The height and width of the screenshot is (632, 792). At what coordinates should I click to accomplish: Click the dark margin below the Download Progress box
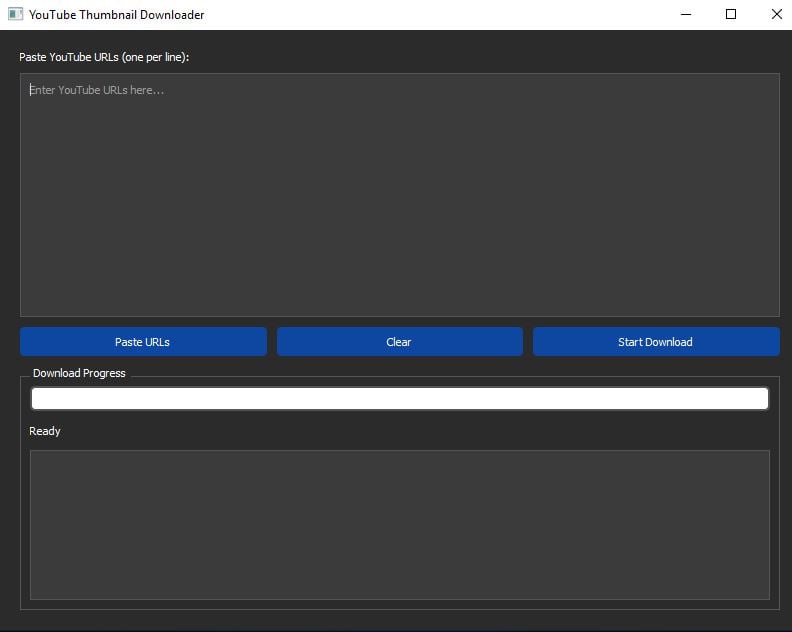click(400, 619)
